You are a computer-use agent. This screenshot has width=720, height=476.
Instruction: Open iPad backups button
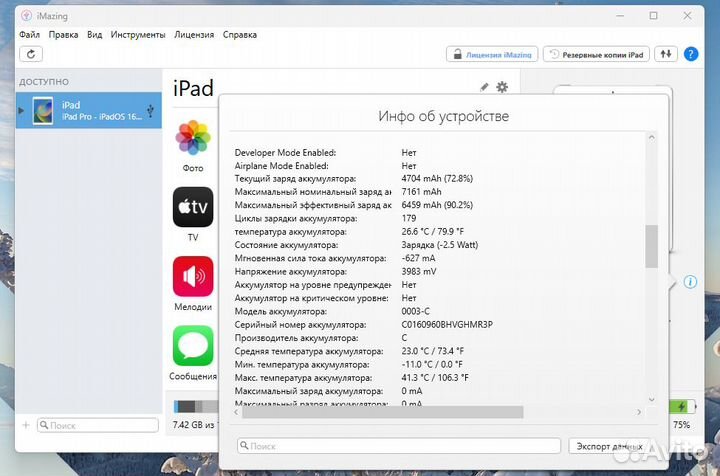pos(596,54)
